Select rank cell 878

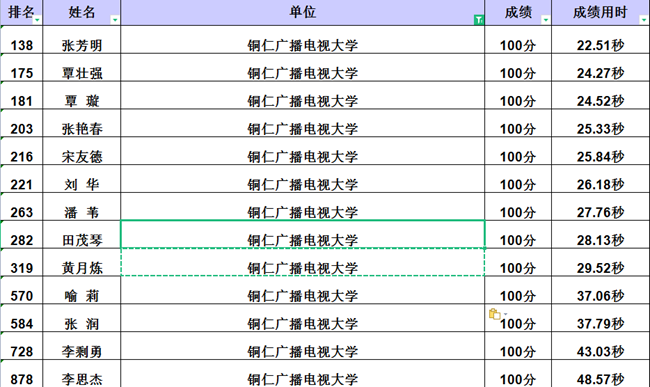[x=22, y=373]
